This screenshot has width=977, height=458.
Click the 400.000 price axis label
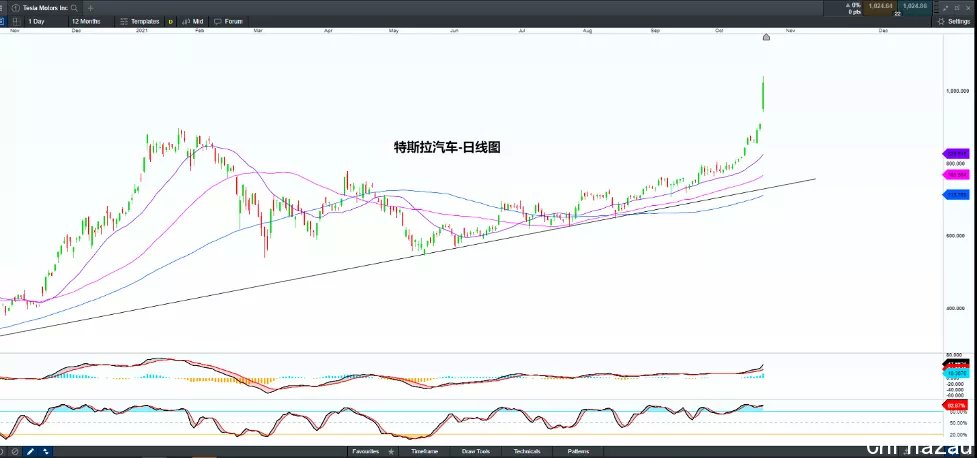pos(957,308)
